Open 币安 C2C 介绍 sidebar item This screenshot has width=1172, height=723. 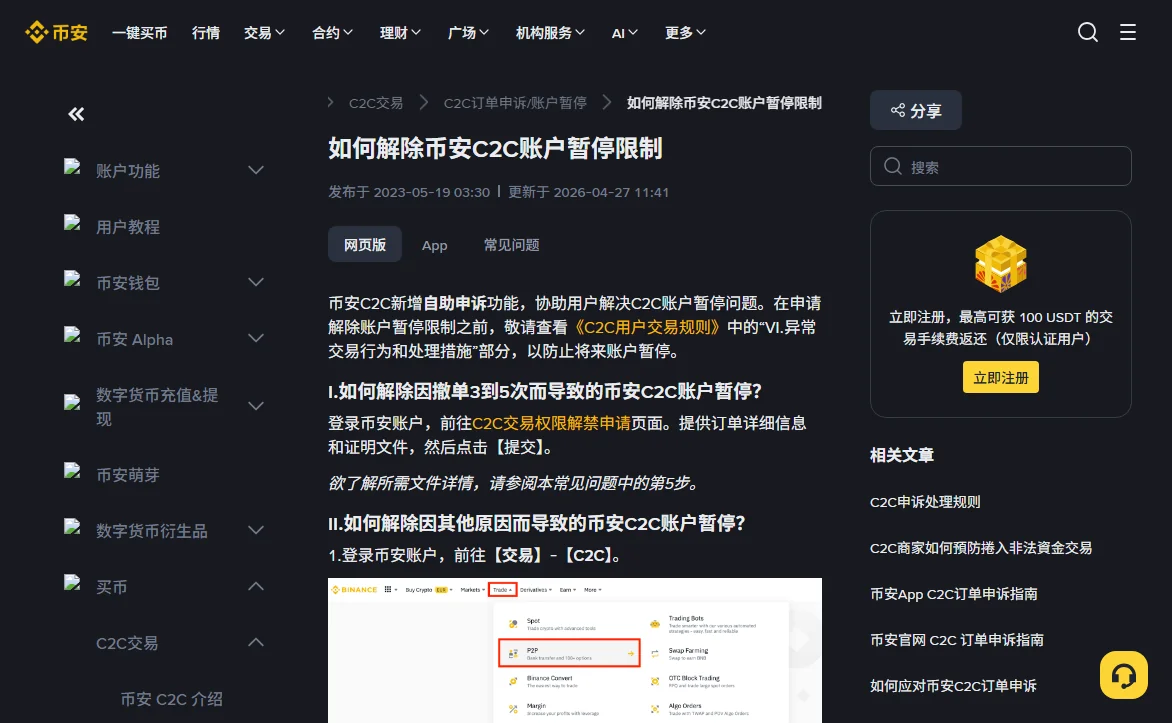tap(172, 699)
